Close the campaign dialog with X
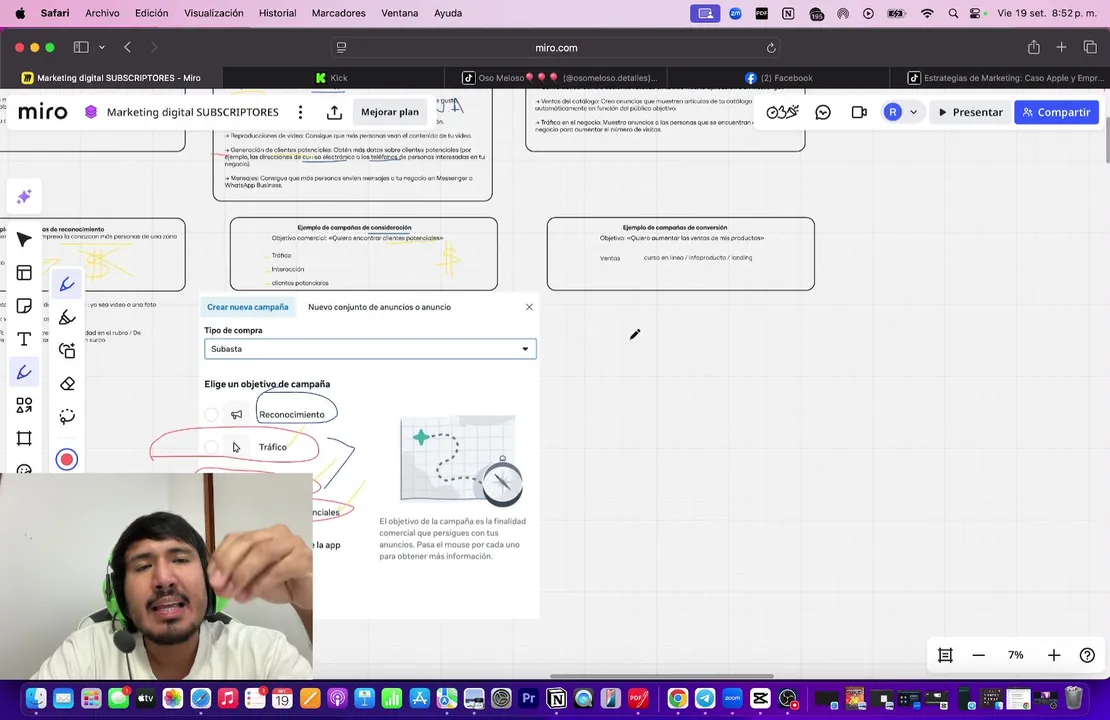 click(x=529, y=307)
